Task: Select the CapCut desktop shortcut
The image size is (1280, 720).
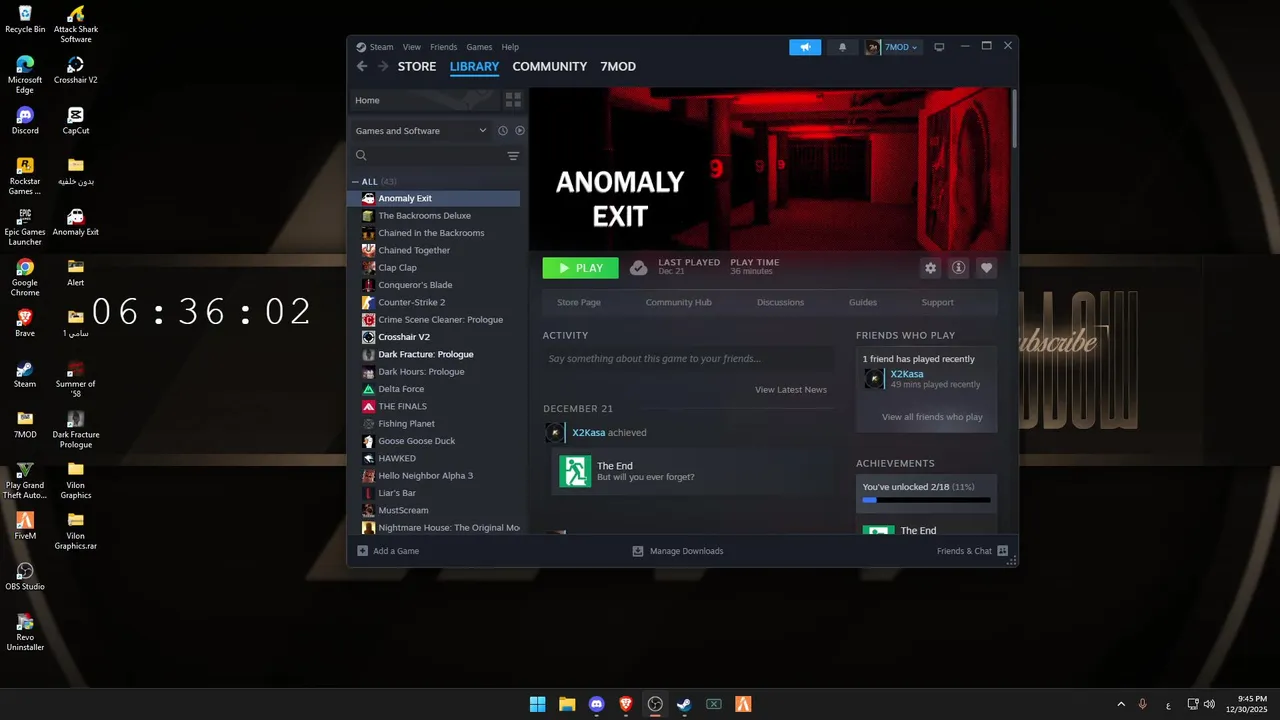Action: pos(76,121)
